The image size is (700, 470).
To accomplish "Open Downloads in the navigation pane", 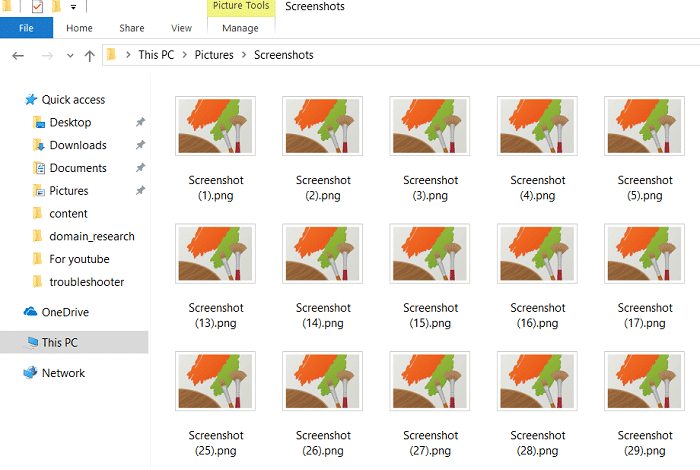I will [78, 145].
